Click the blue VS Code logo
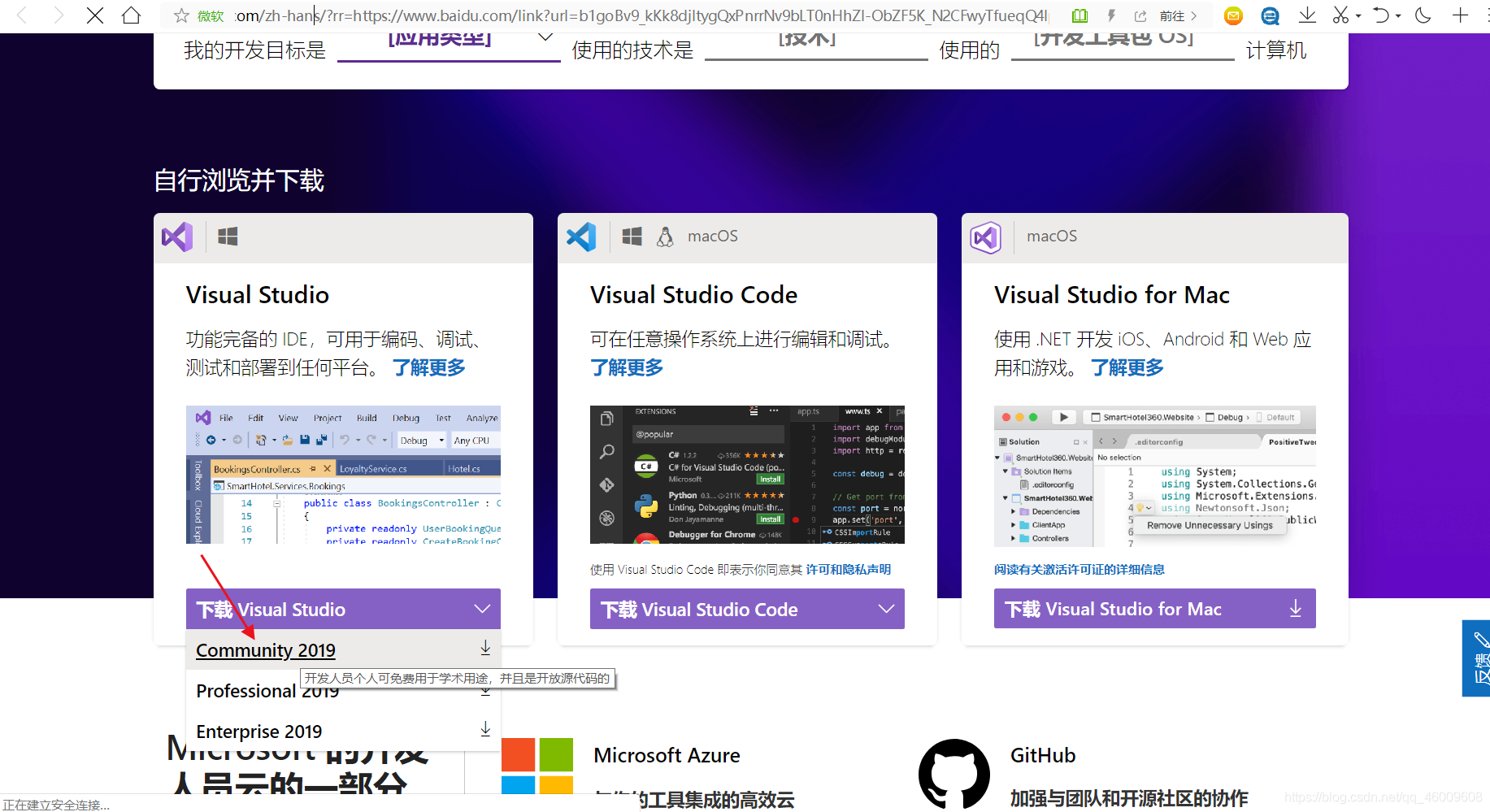 click(581, 237)
